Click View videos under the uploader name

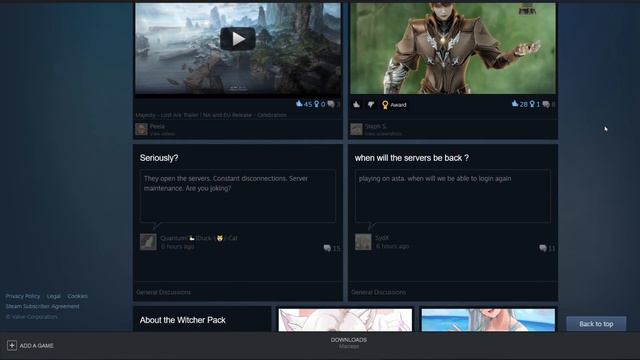(x=162, y=133)
